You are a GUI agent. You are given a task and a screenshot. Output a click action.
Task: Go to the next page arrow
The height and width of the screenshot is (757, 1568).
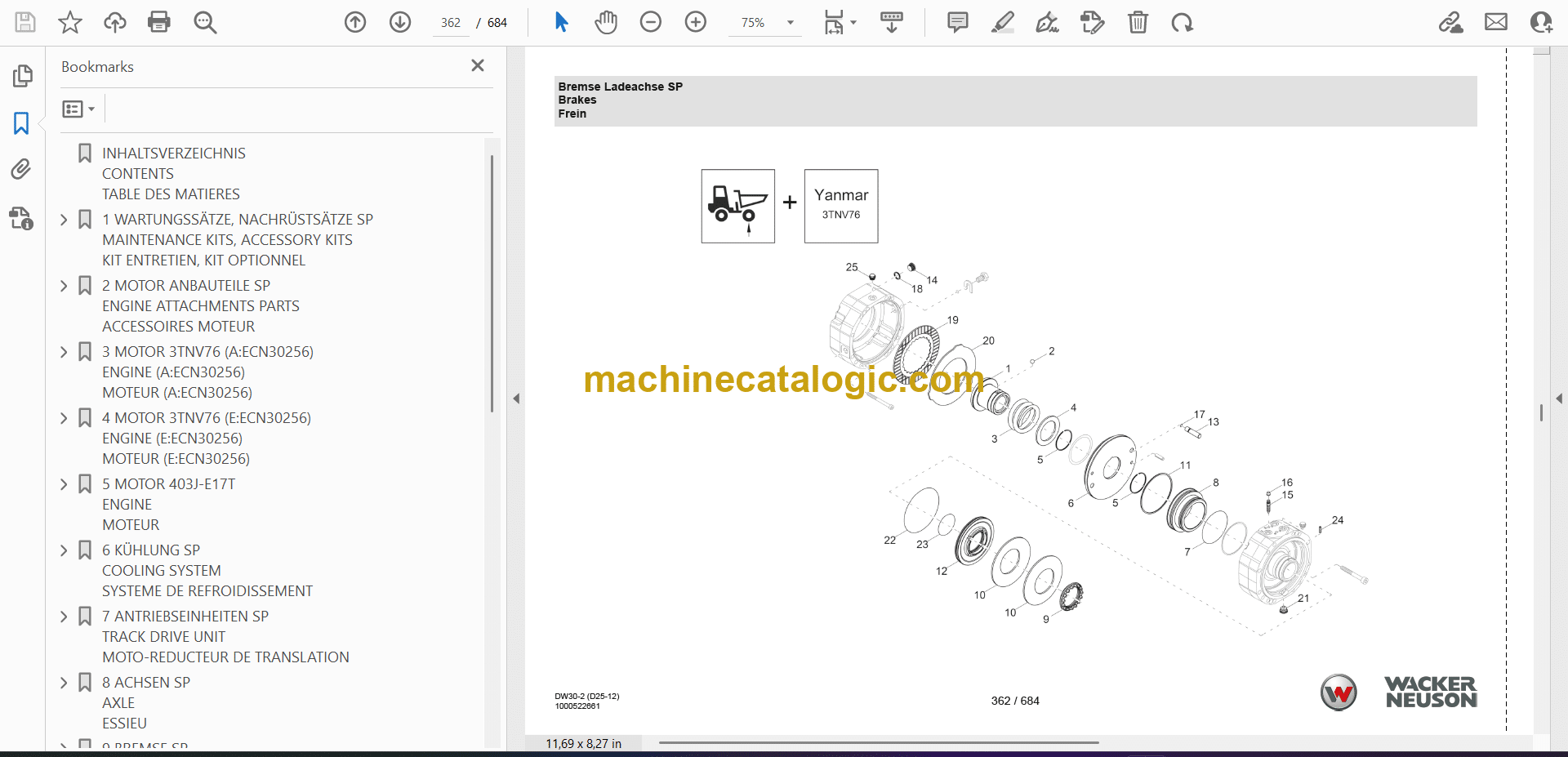click(399, 22)
